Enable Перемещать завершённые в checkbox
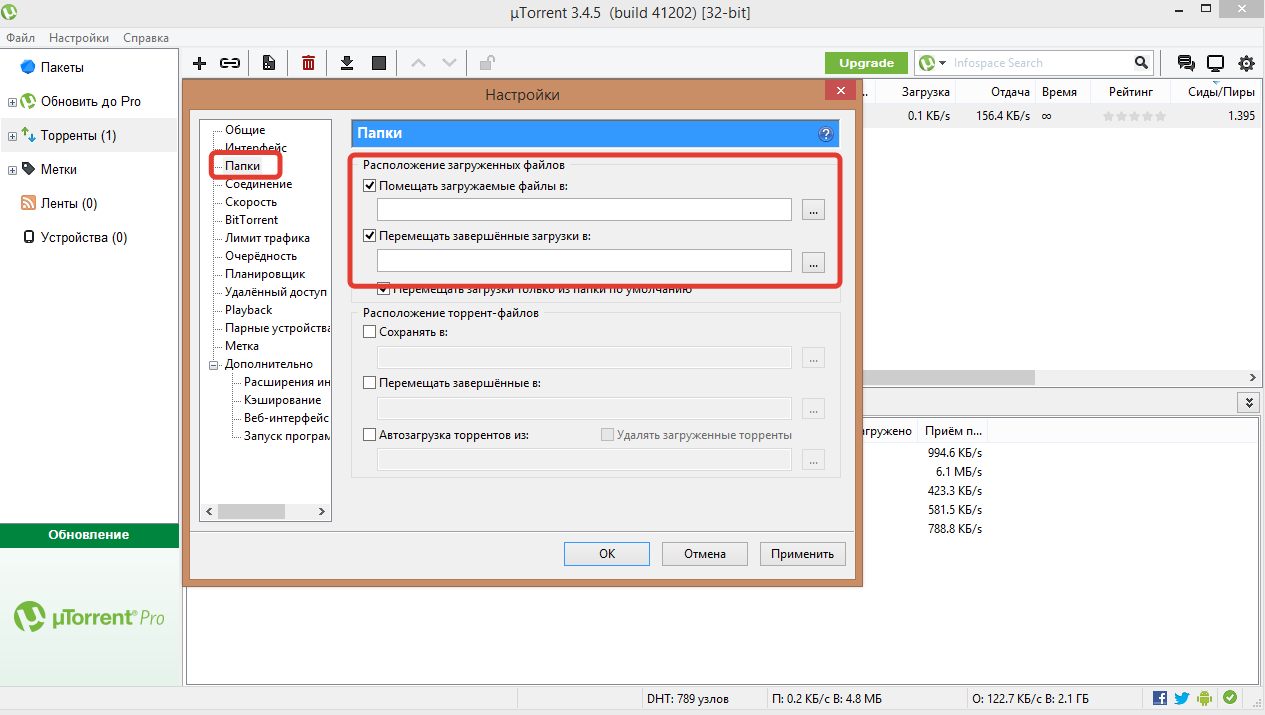This screenshot has width=1265, height=715. pos(370,382)
